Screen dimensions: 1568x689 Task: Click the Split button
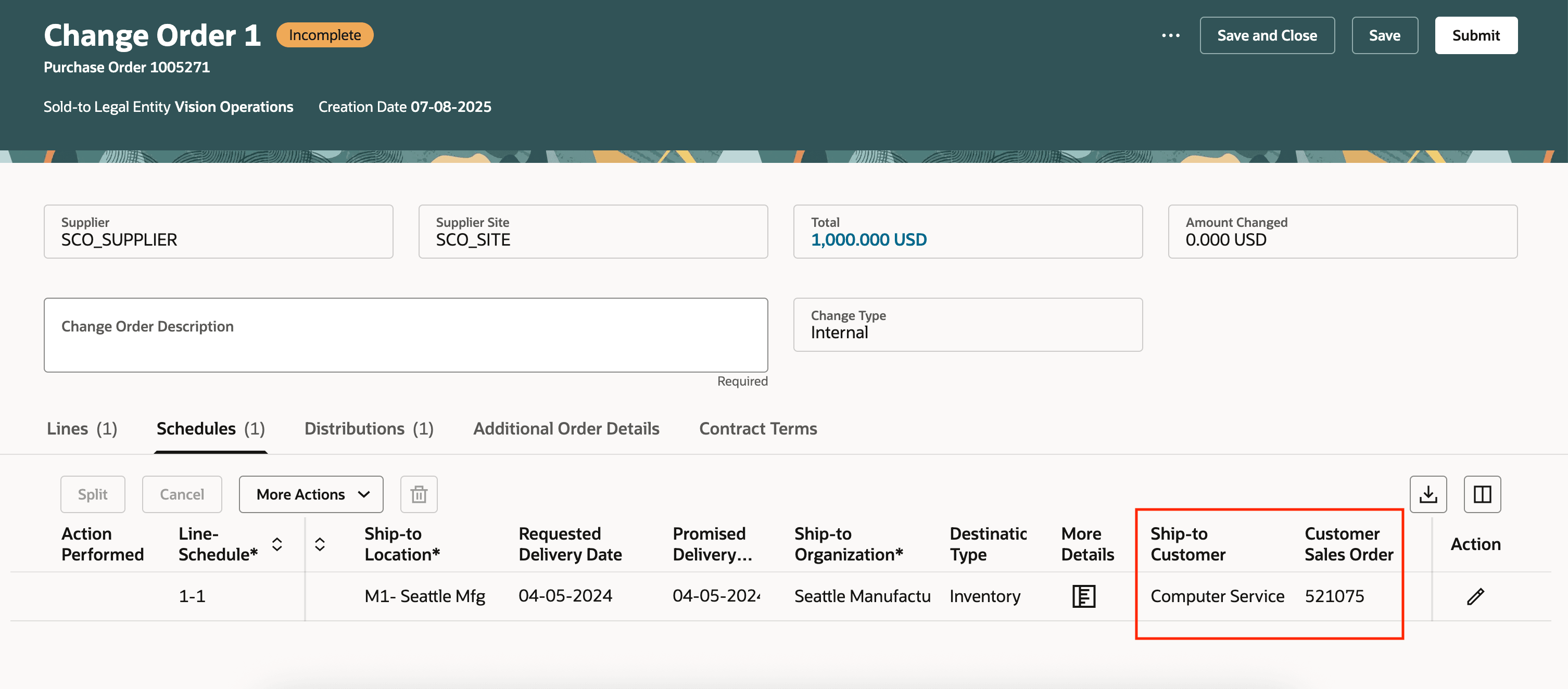93,494
